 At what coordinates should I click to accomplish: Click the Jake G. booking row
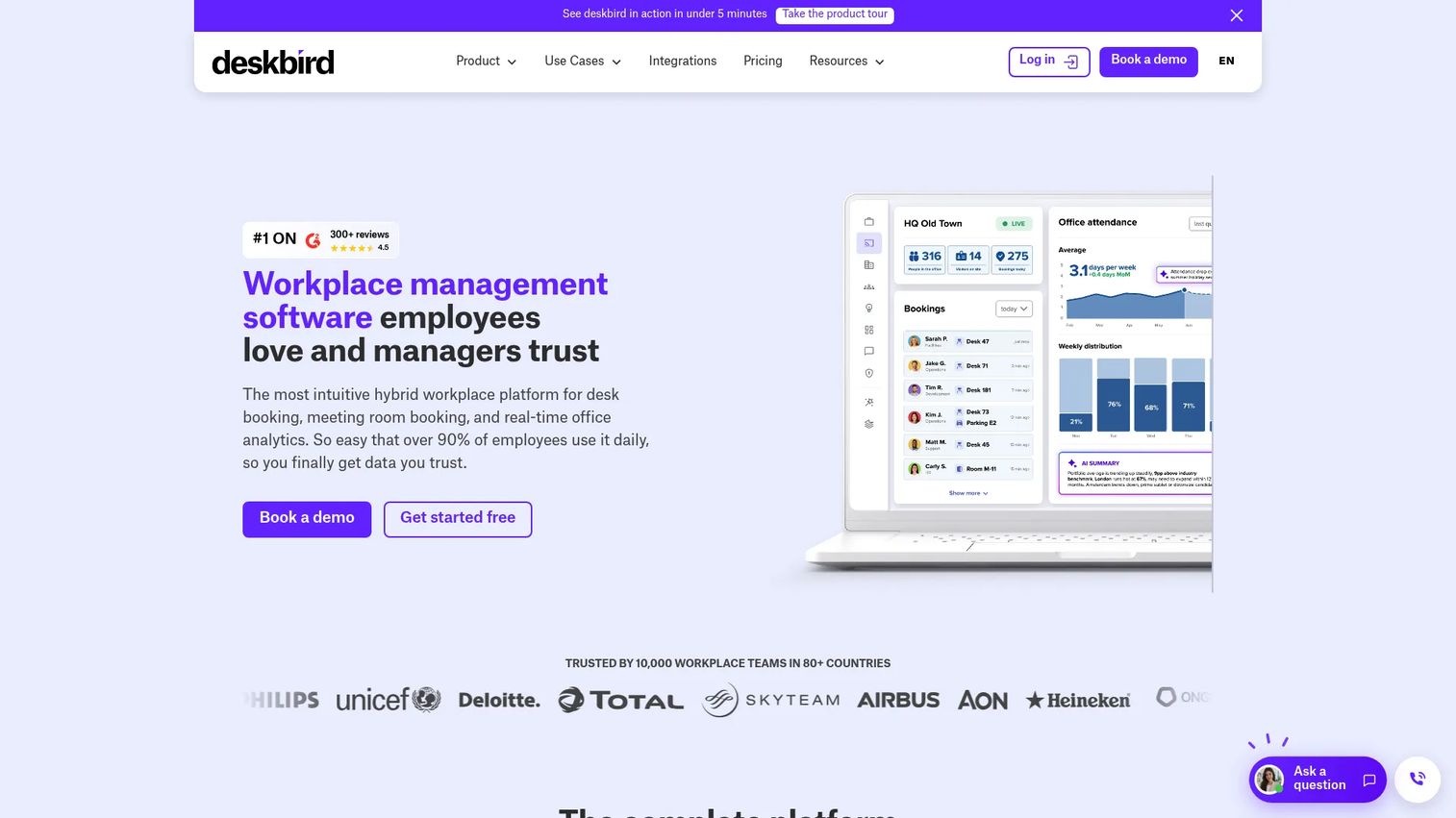(967, 366)
